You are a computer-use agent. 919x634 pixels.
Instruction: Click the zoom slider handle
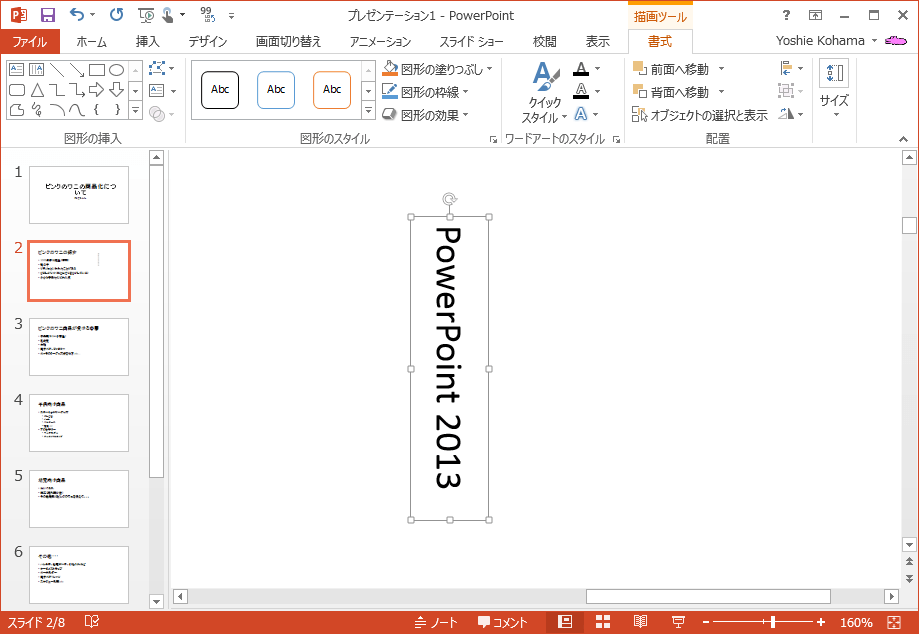point(773,622)
